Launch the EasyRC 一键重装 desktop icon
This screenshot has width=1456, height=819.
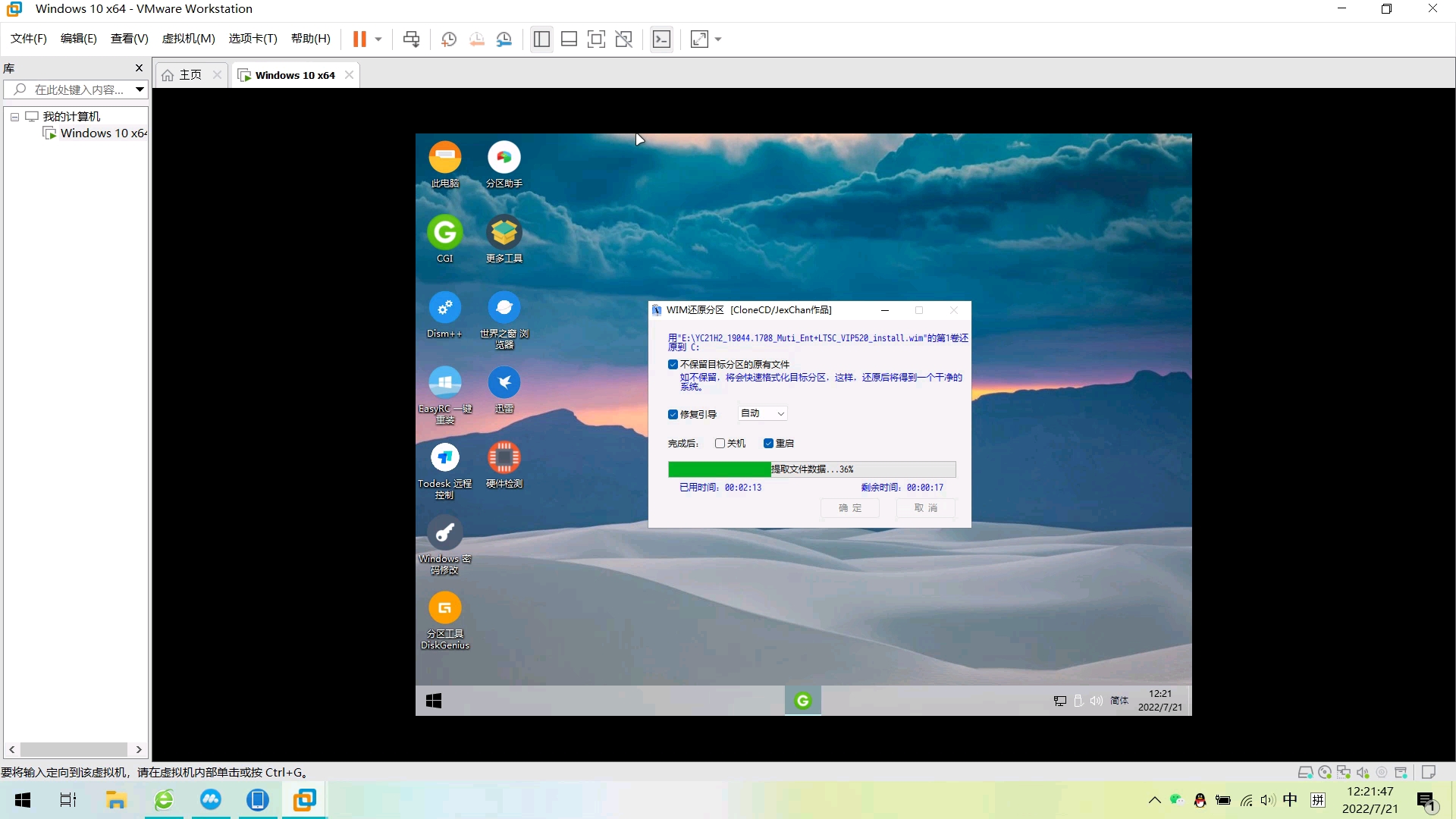445,394
